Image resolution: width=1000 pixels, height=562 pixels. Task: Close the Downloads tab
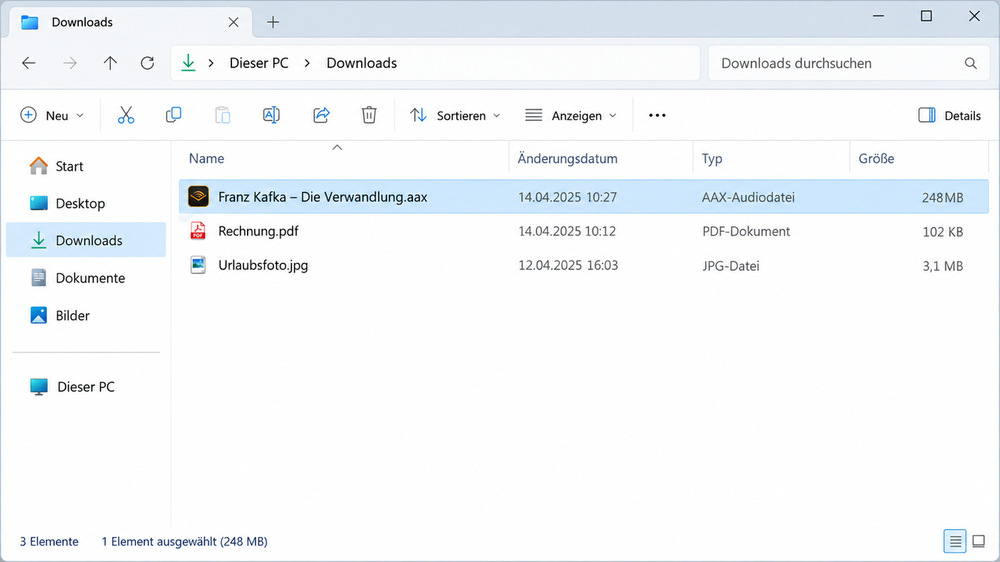point(233,22)
